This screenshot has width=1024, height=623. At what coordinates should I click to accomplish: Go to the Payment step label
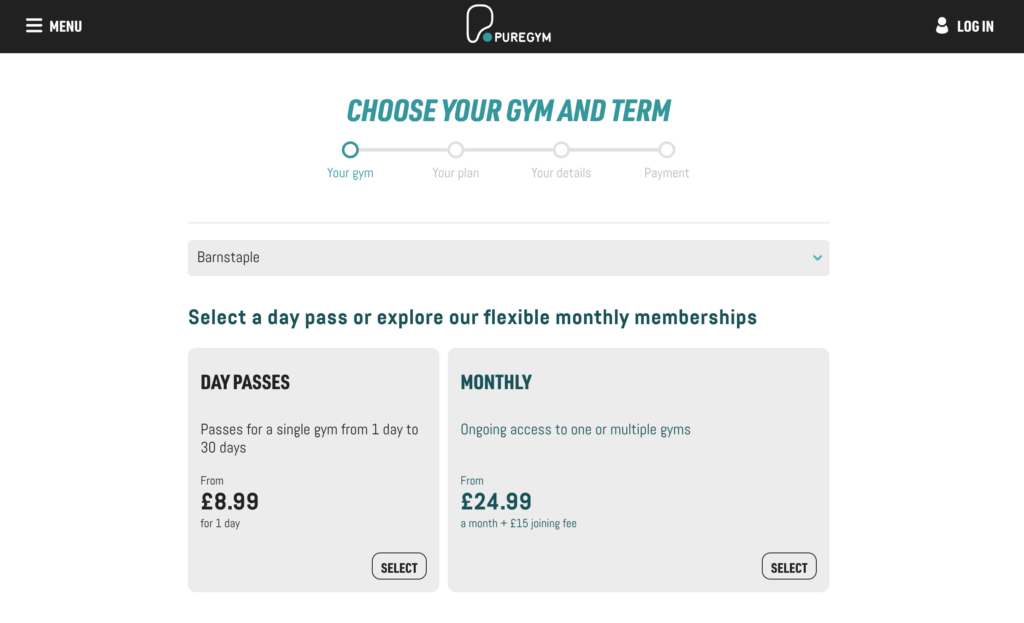667,173
